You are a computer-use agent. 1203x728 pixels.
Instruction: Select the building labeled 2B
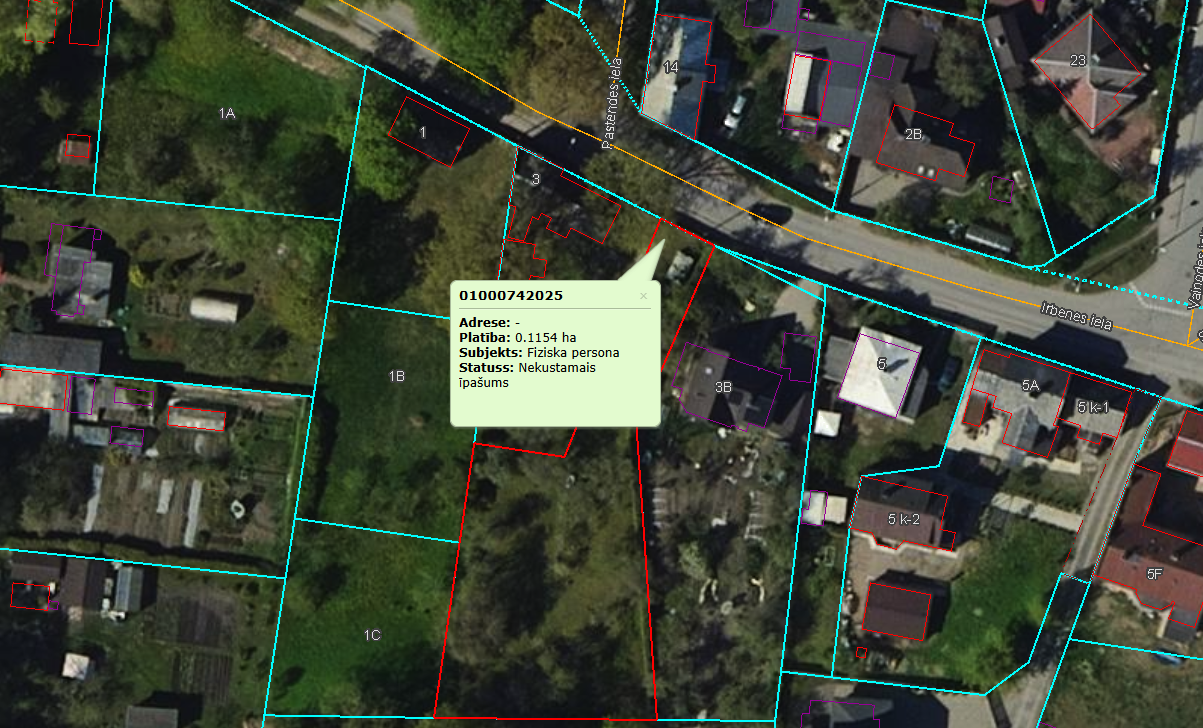(913, 134)
